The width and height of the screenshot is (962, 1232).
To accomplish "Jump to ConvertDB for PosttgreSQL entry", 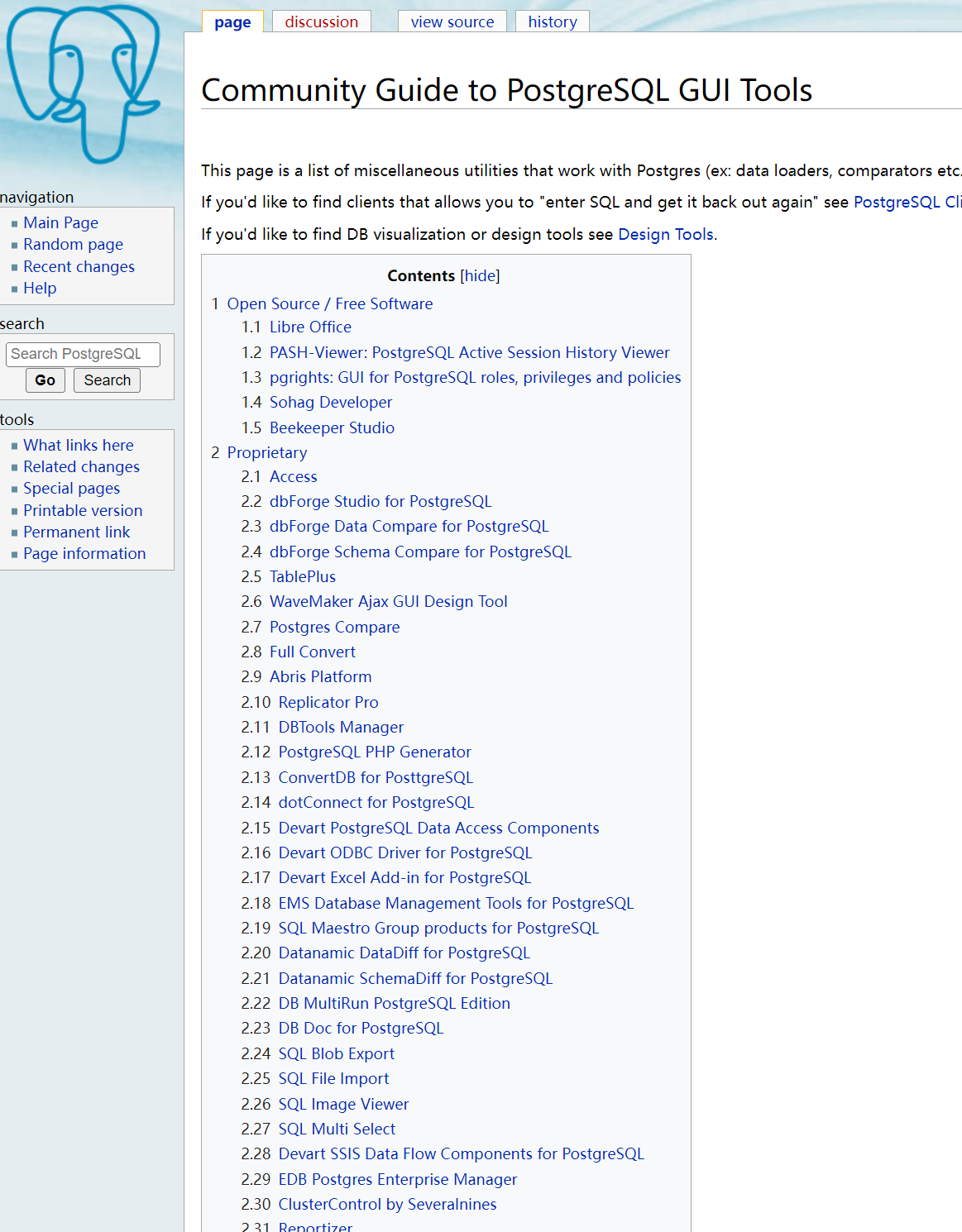I will 376,777.
